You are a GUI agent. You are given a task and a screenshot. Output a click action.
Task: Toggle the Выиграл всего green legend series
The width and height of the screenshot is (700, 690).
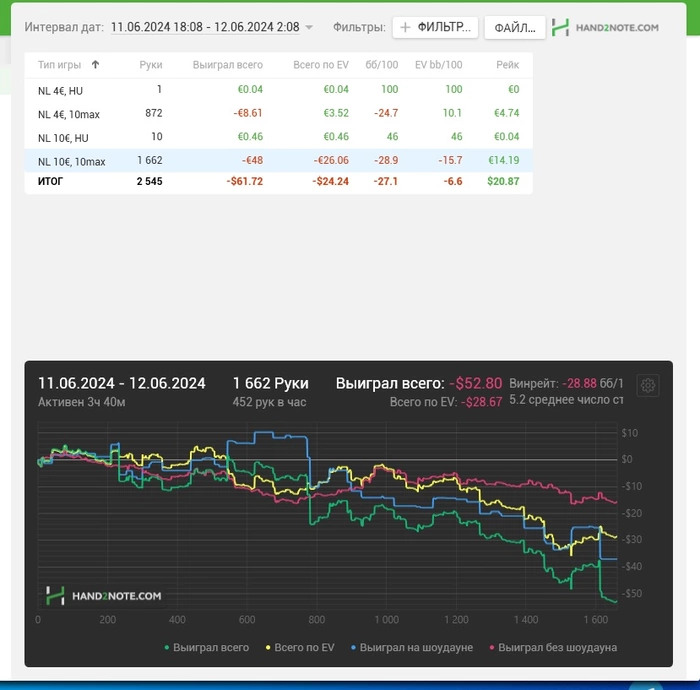click(207, 648)
